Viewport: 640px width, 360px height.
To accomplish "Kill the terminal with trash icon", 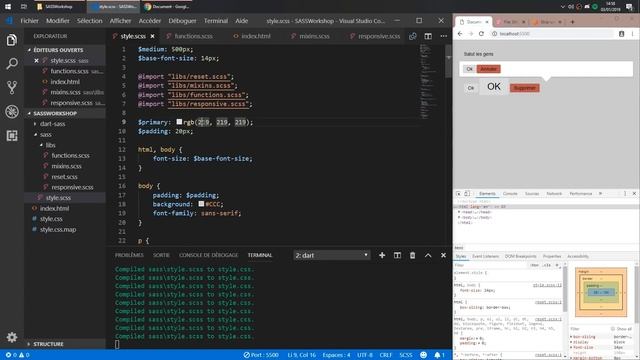I will tap(412, 255).
